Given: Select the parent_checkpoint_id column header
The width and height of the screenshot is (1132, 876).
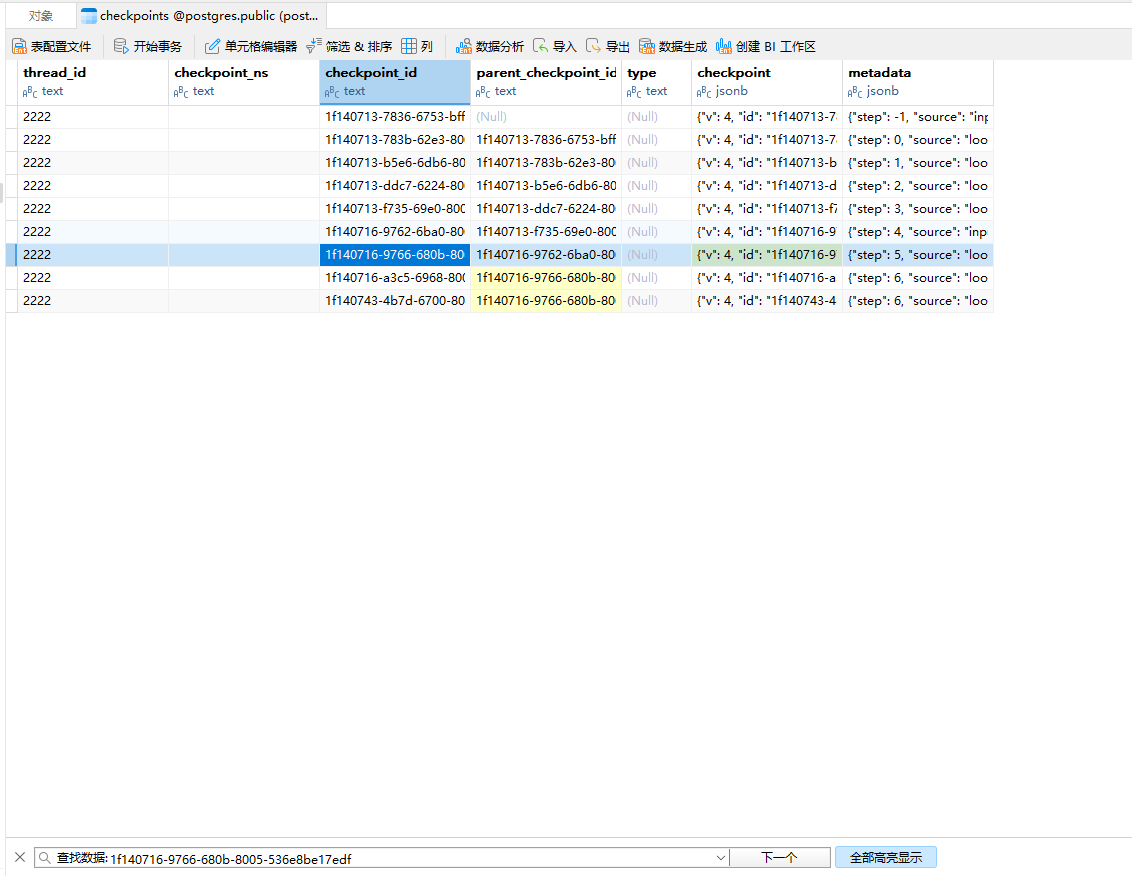Looking at the screenshot, I should point(546,82).
